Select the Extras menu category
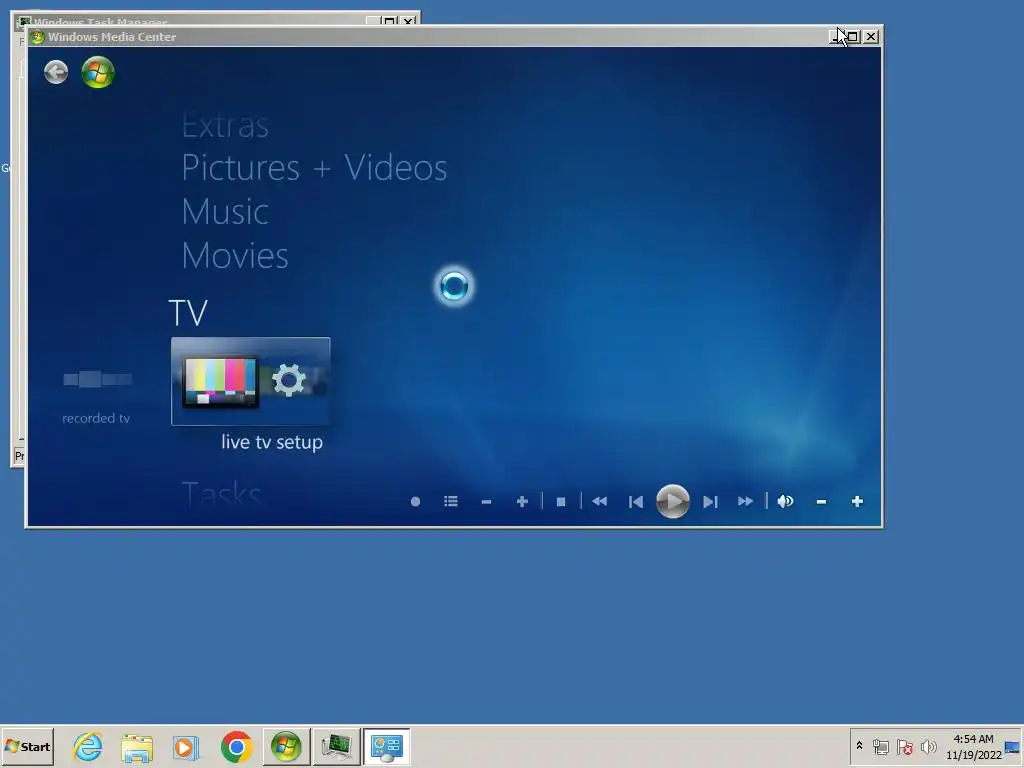 coord(225,125)
